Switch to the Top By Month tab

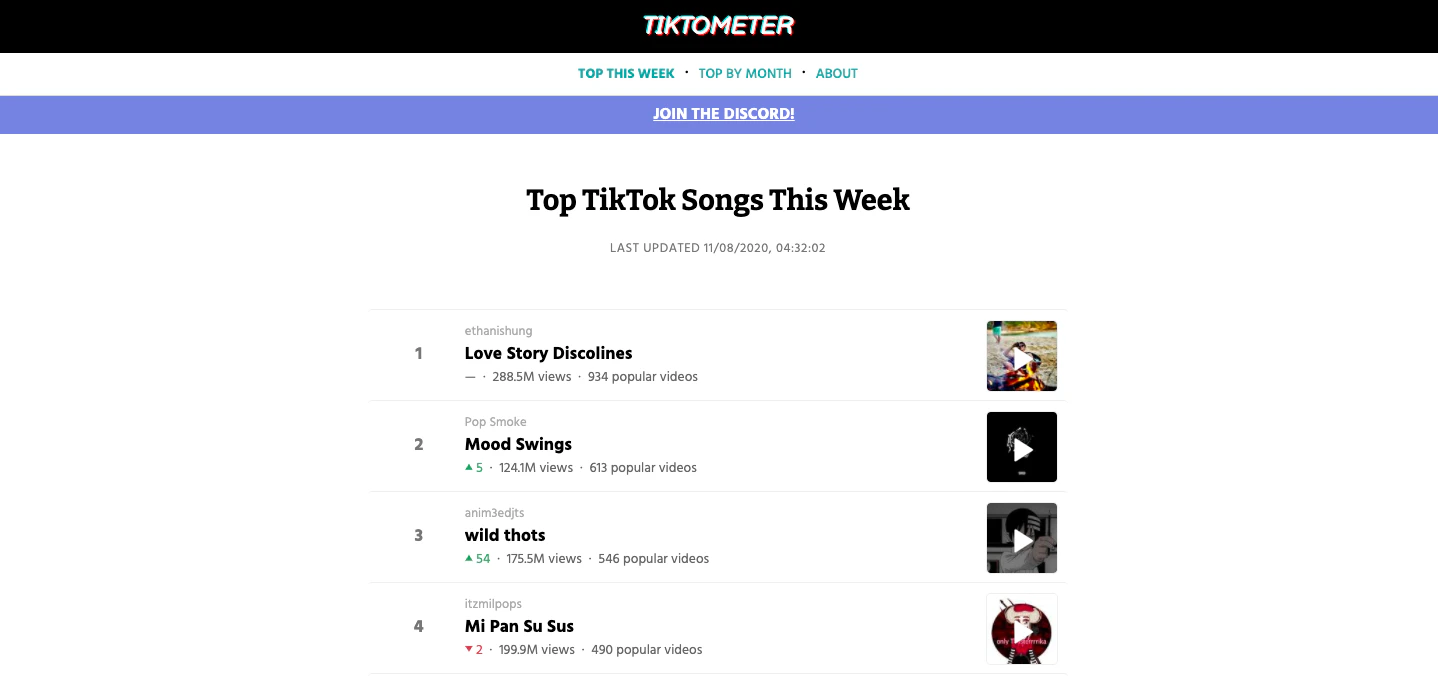pos(744,73)
